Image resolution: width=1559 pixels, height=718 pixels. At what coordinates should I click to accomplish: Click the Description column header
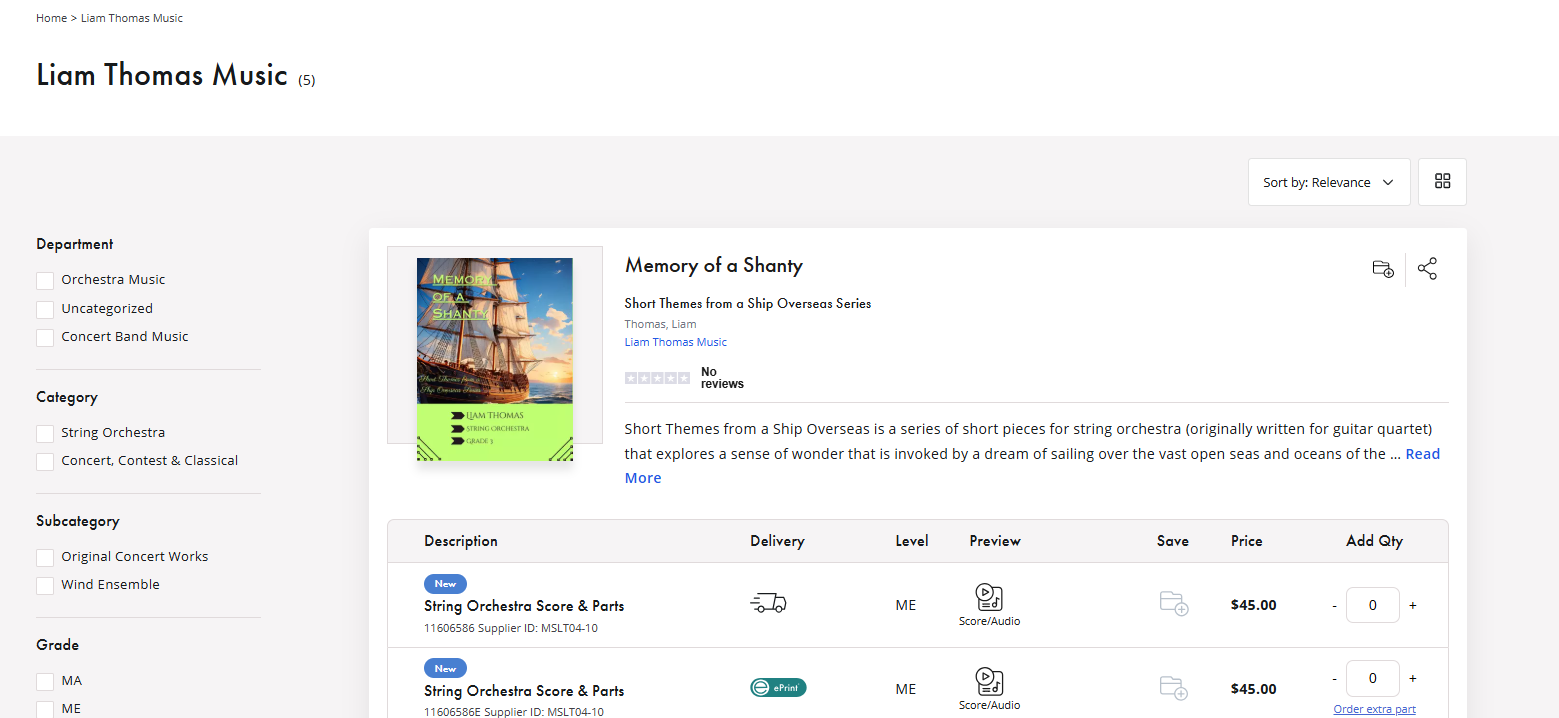point(461,541)
